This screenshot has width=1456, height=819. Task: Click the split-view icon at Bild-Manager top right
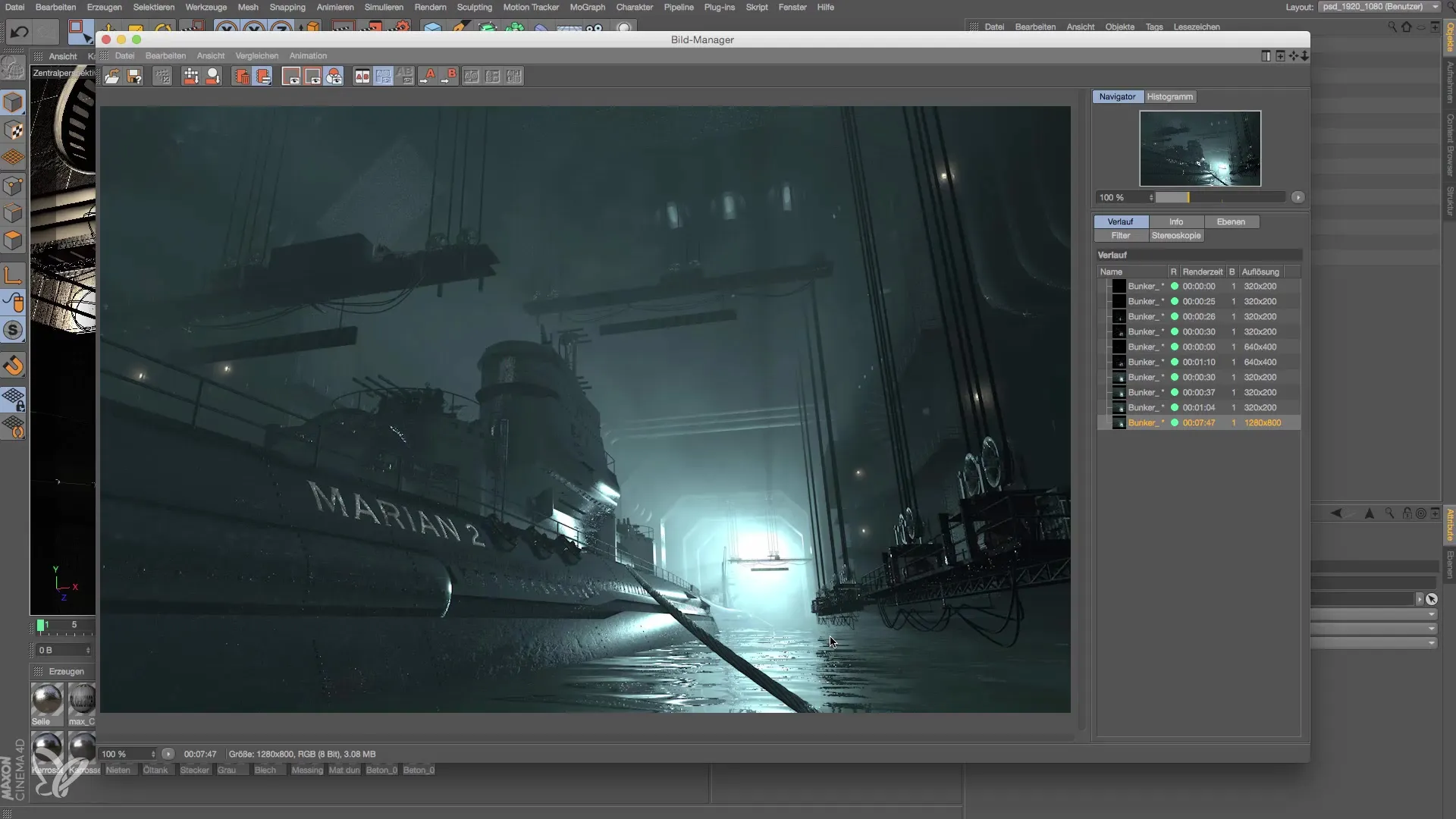[1266, 56]
